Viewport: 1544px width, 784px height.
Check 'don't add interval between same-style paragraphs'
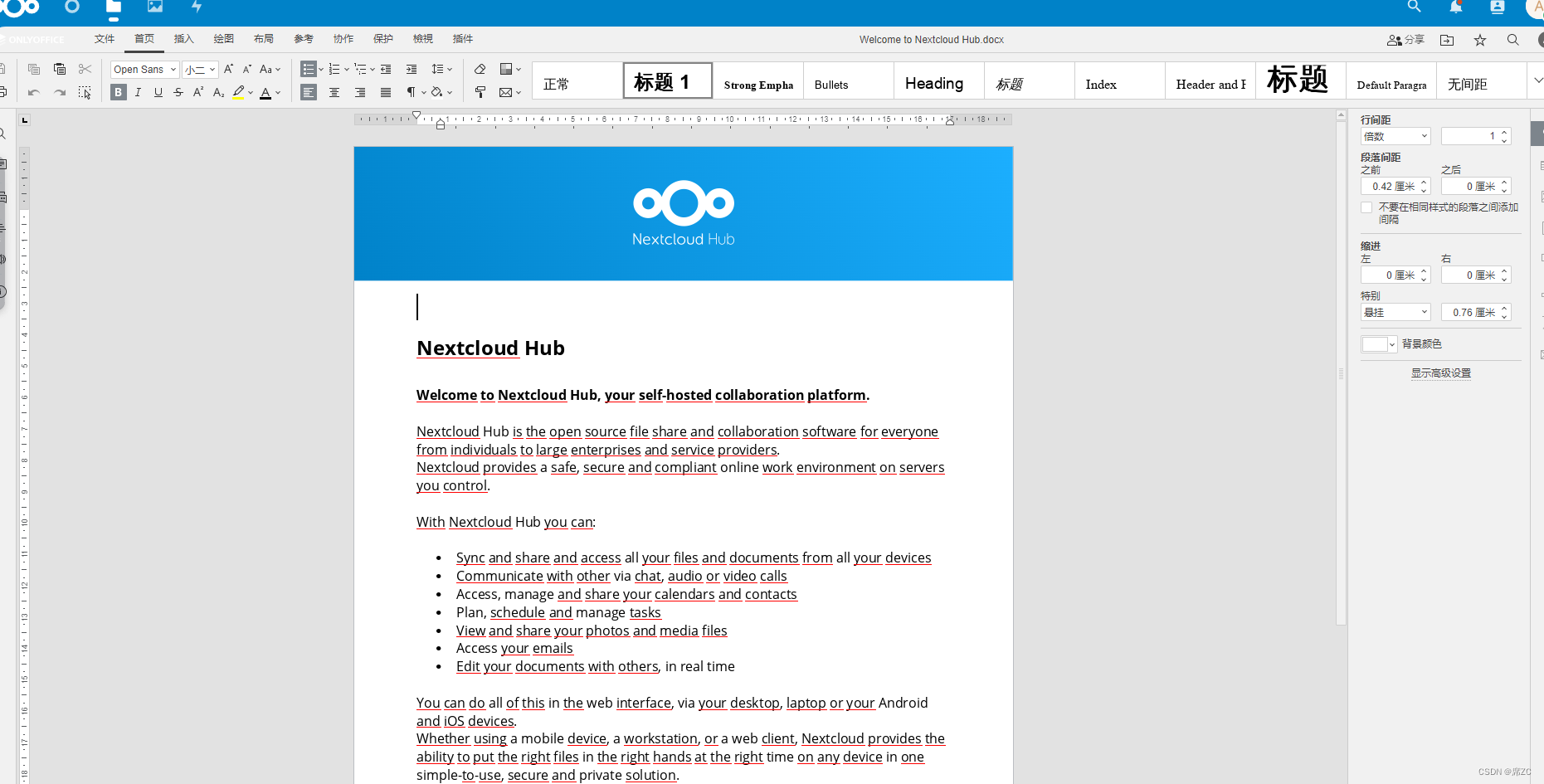[1366, 207]
